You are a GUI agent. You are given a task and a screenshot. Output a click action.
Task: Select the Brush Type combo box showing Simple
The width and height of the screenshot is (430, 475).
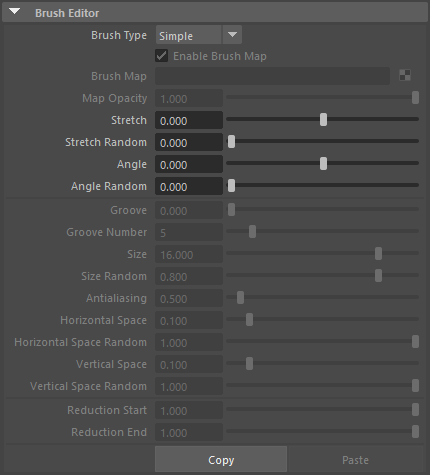pyautogui.click(x=199, y=35)
